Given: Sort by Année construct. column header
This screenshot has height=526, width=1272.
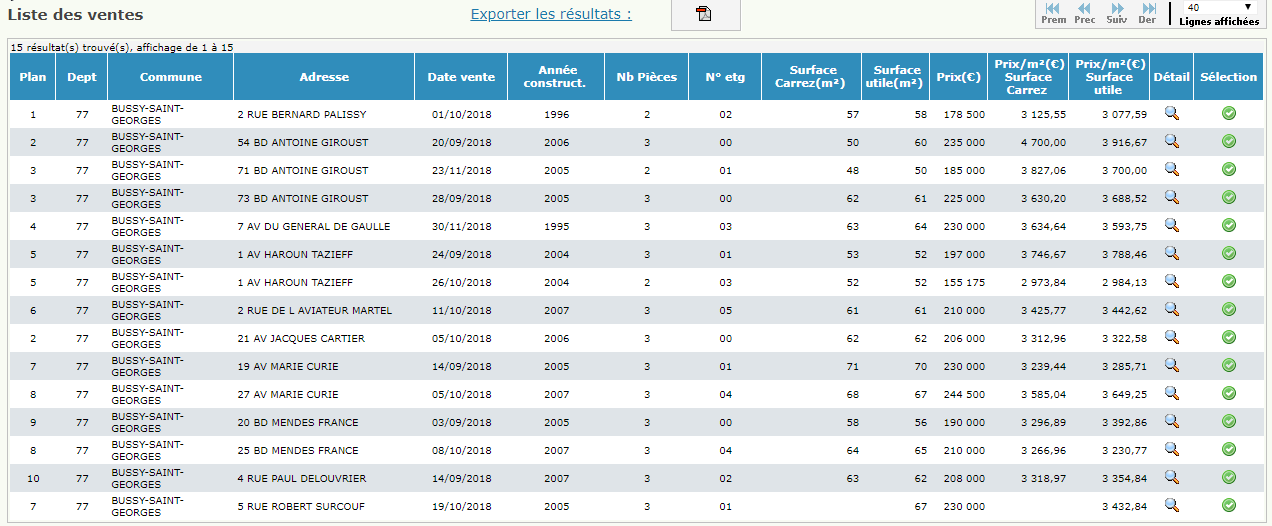Looking at the screenshot, I should (555, 77).
